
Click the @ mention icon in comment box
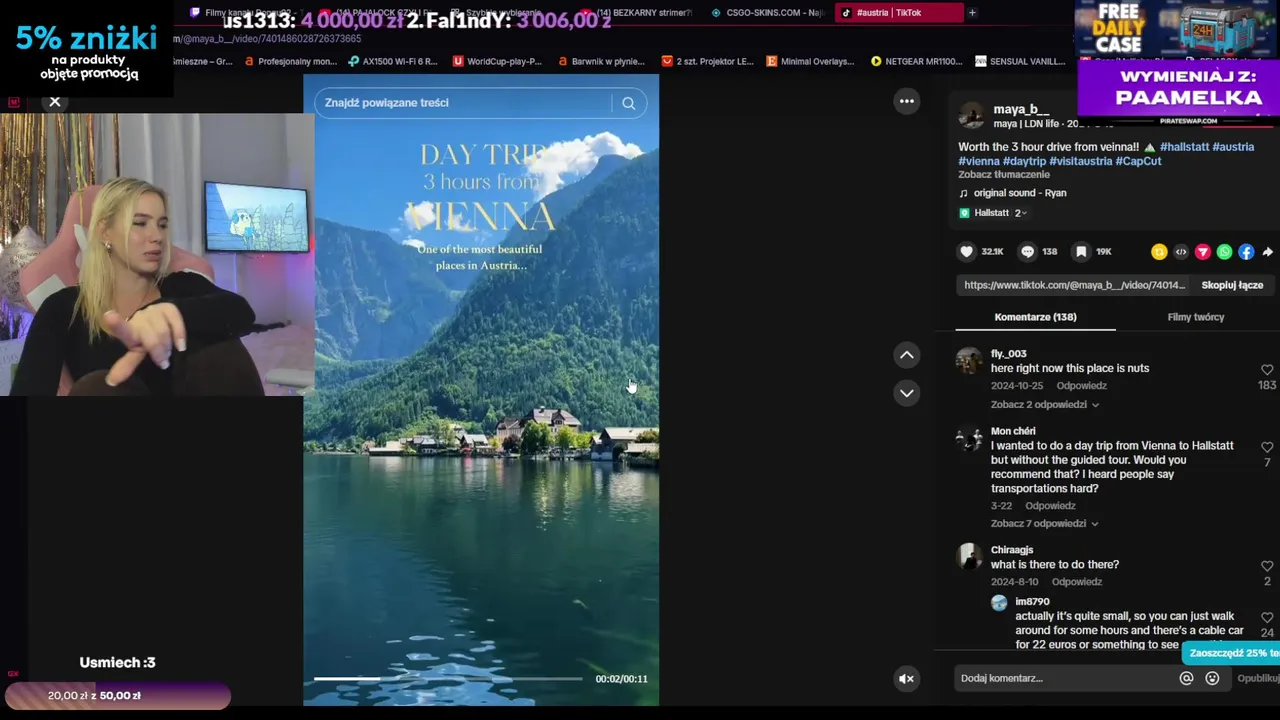(x=1186, y=678)
